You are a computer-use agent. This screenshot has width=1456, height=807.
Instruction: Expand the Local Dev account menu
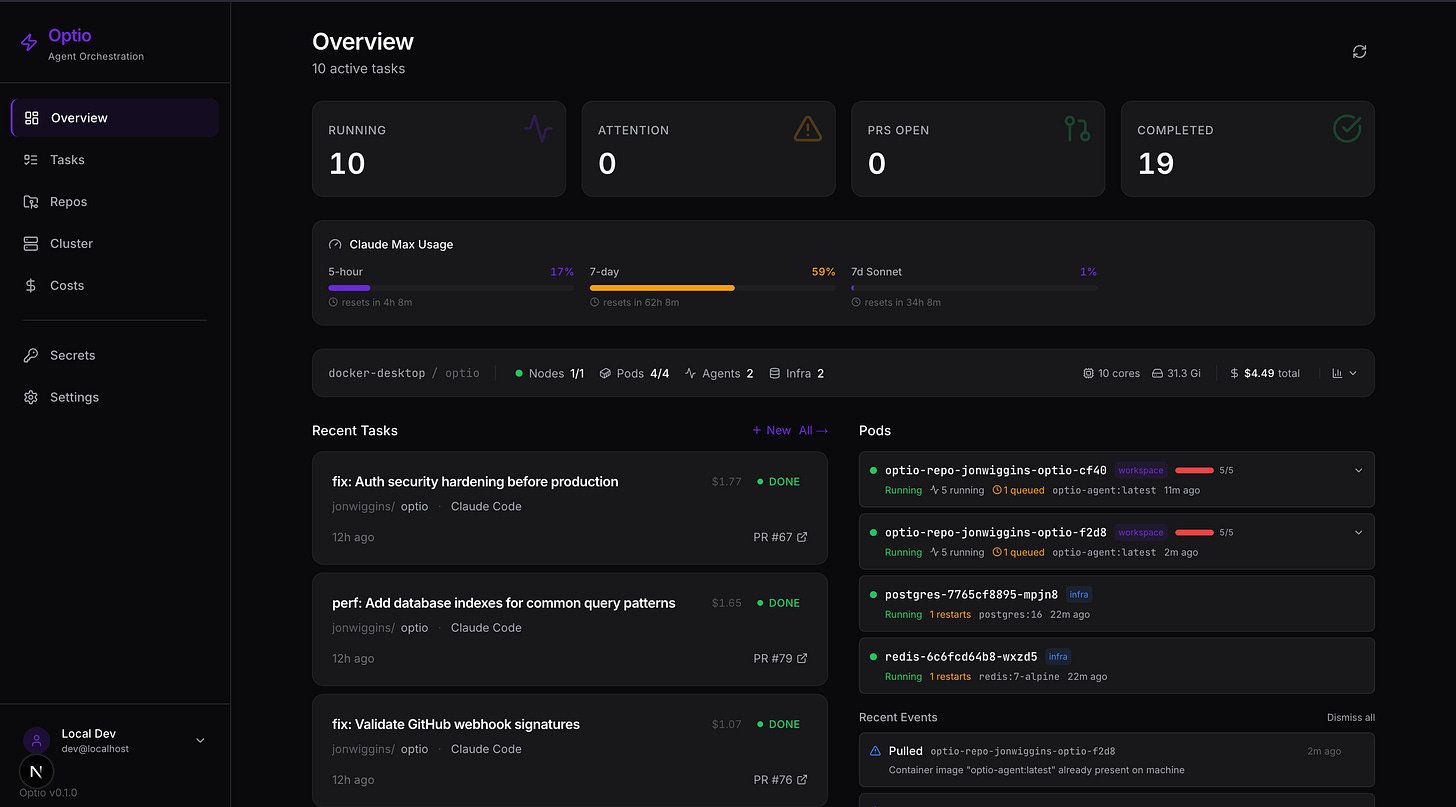point(200,740)
